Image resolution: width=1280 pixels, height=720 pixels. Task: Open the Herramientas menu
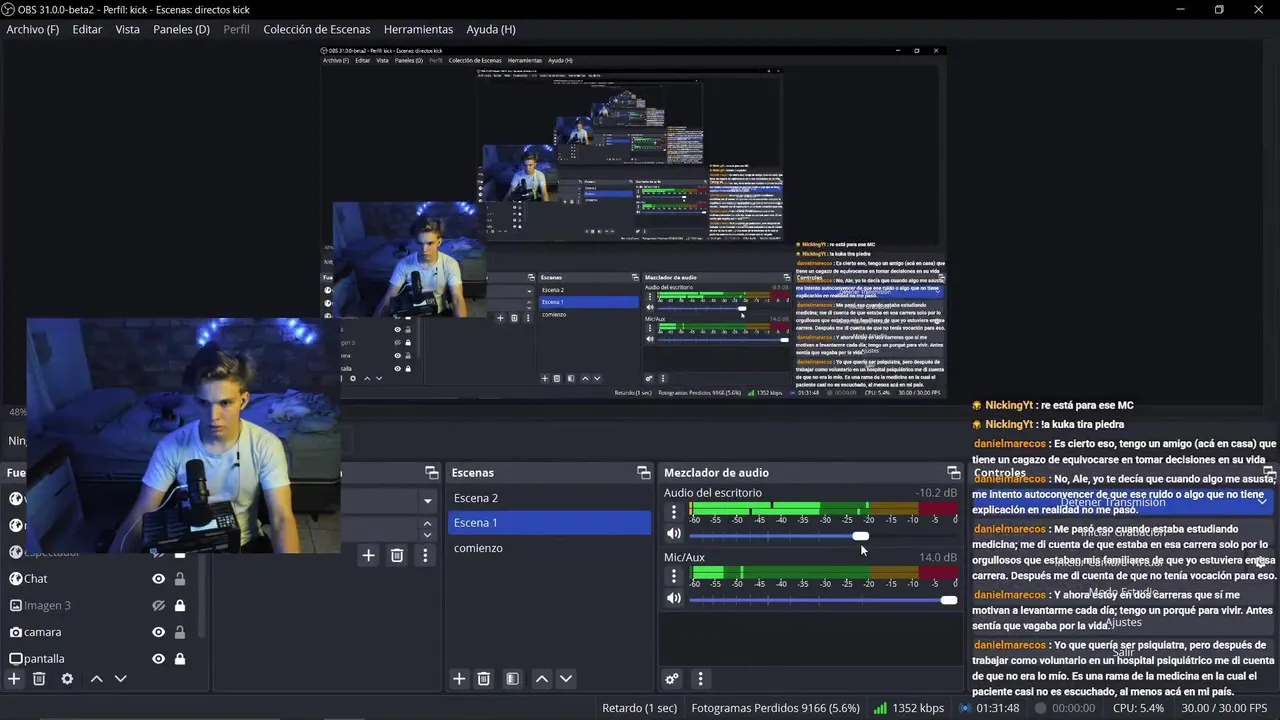(x=418, y=29)
